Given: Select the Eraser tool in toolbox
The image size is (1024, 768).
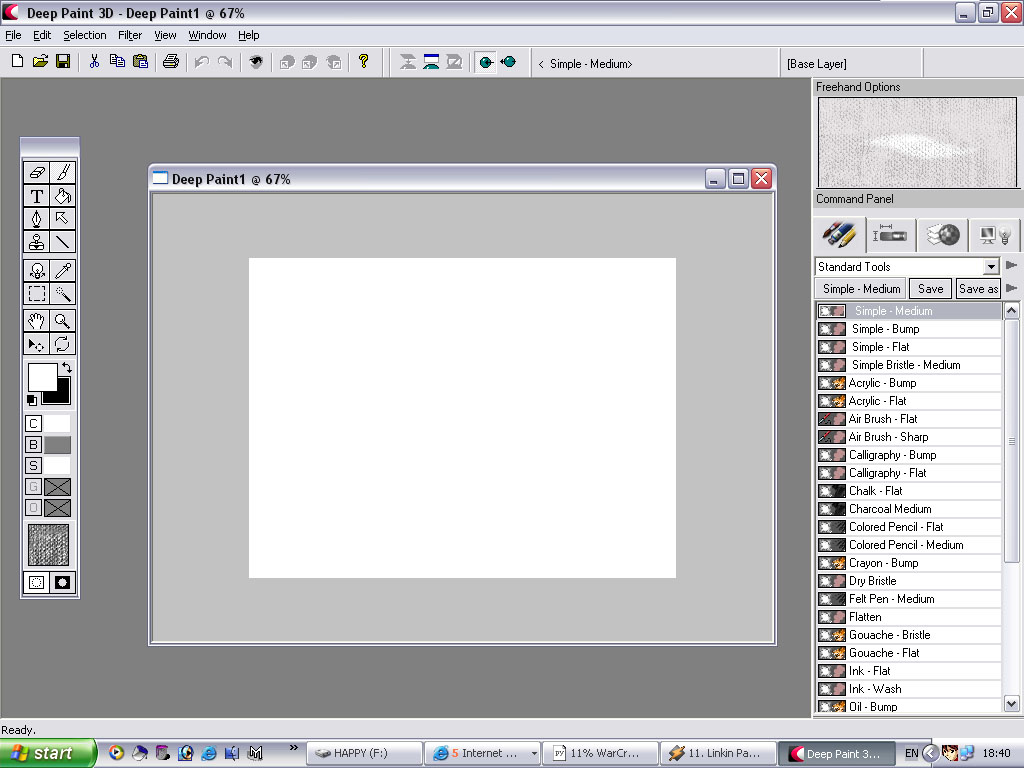Looking at the screenshot, I should [37, 172].
